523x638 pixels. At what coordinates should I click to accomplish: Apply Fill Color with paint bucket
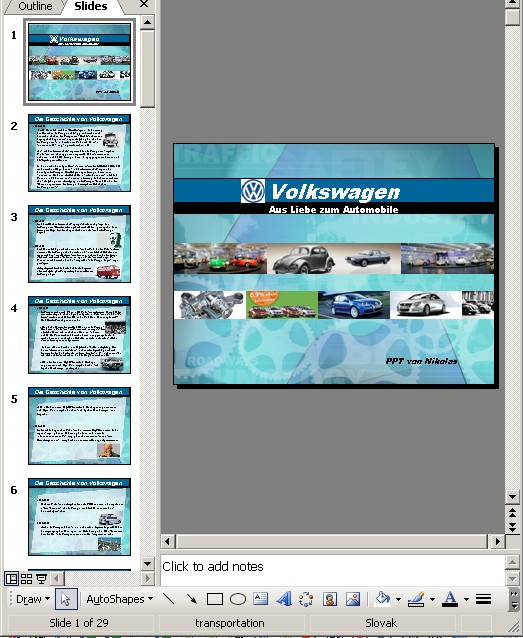tap(382, 599)
